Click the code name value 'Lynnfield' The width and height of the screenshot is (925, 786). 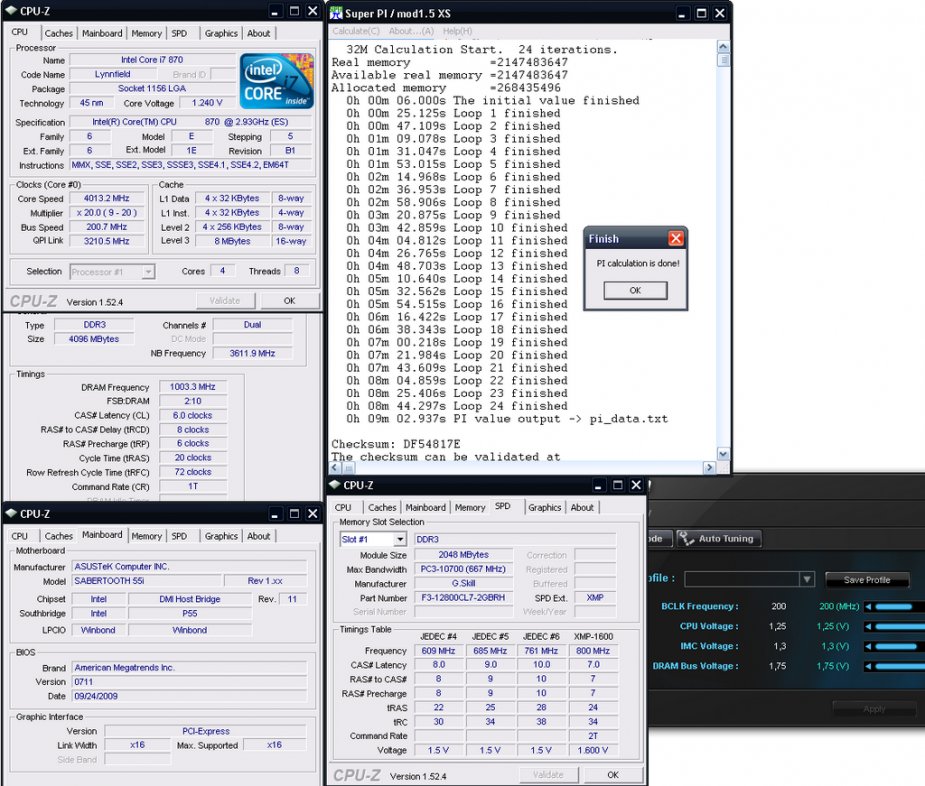[113, 74]
